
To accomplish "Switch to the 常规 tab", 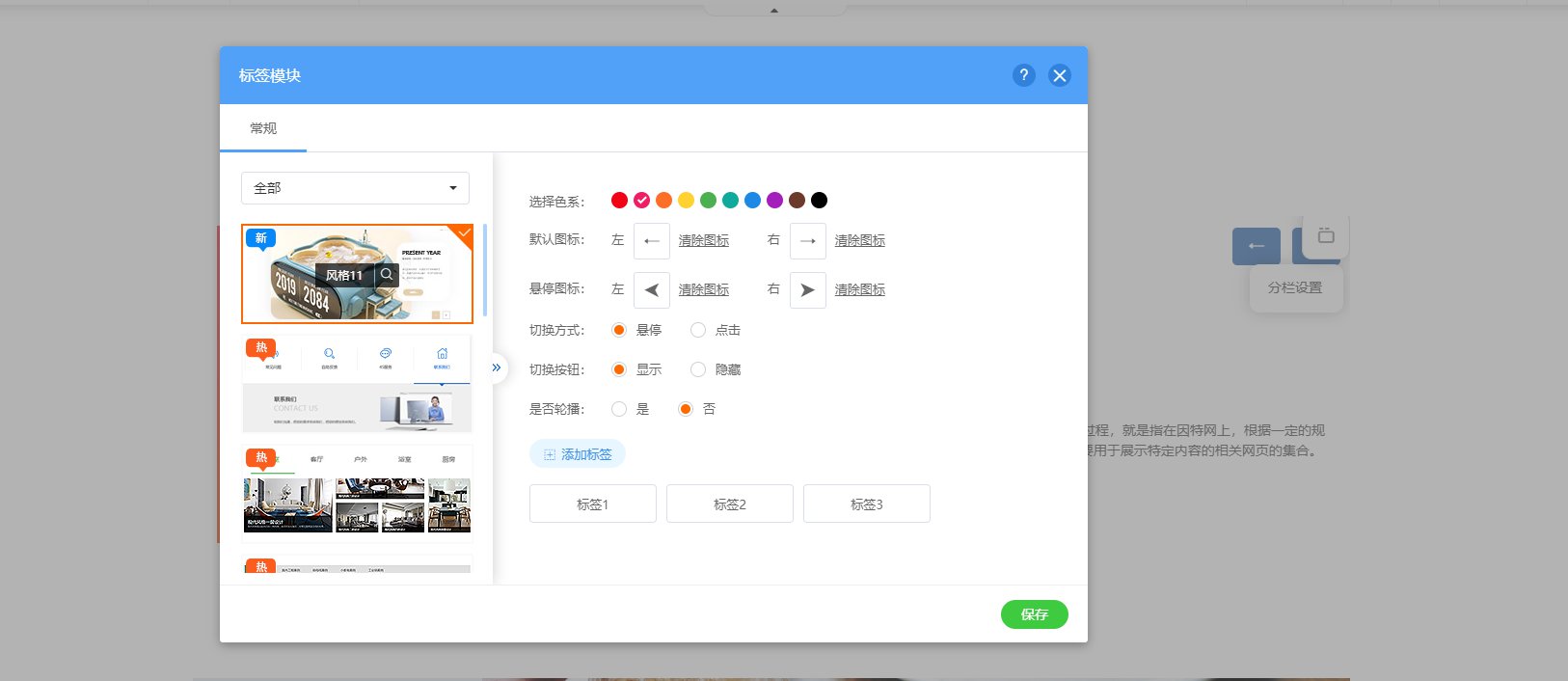I will pyautogui.click(x=263, y=128).
